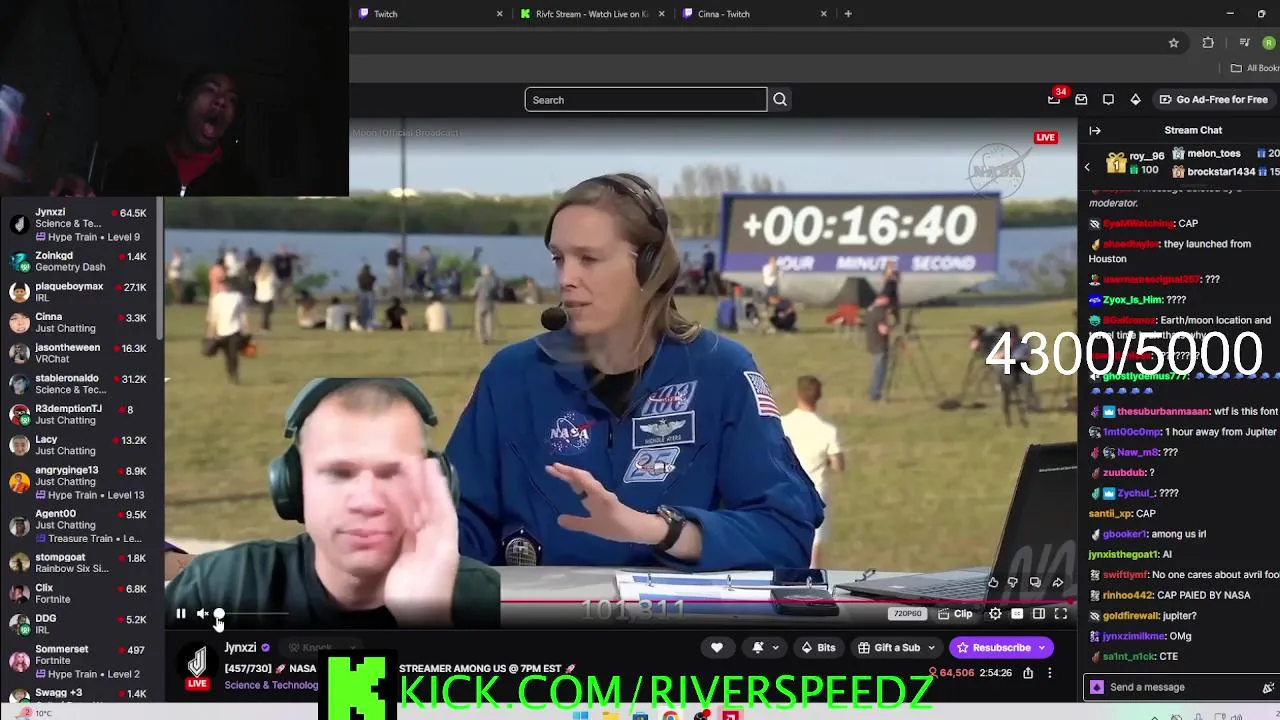Open Sommerset's Fortnite channel
This screenshot has height=720, width=1280.
[82, 661]
